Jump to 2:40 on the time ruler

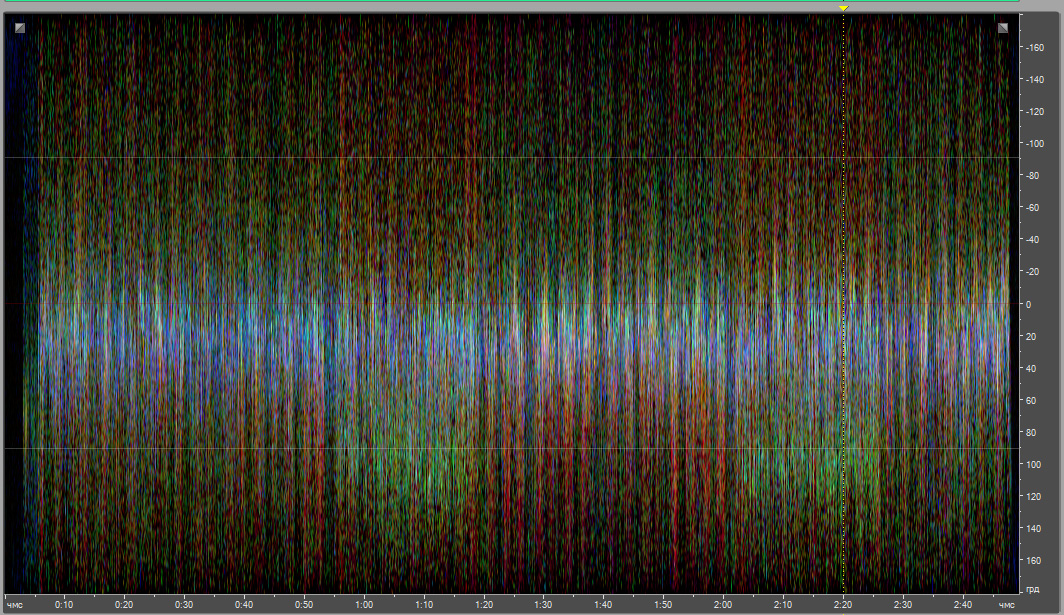962,605
